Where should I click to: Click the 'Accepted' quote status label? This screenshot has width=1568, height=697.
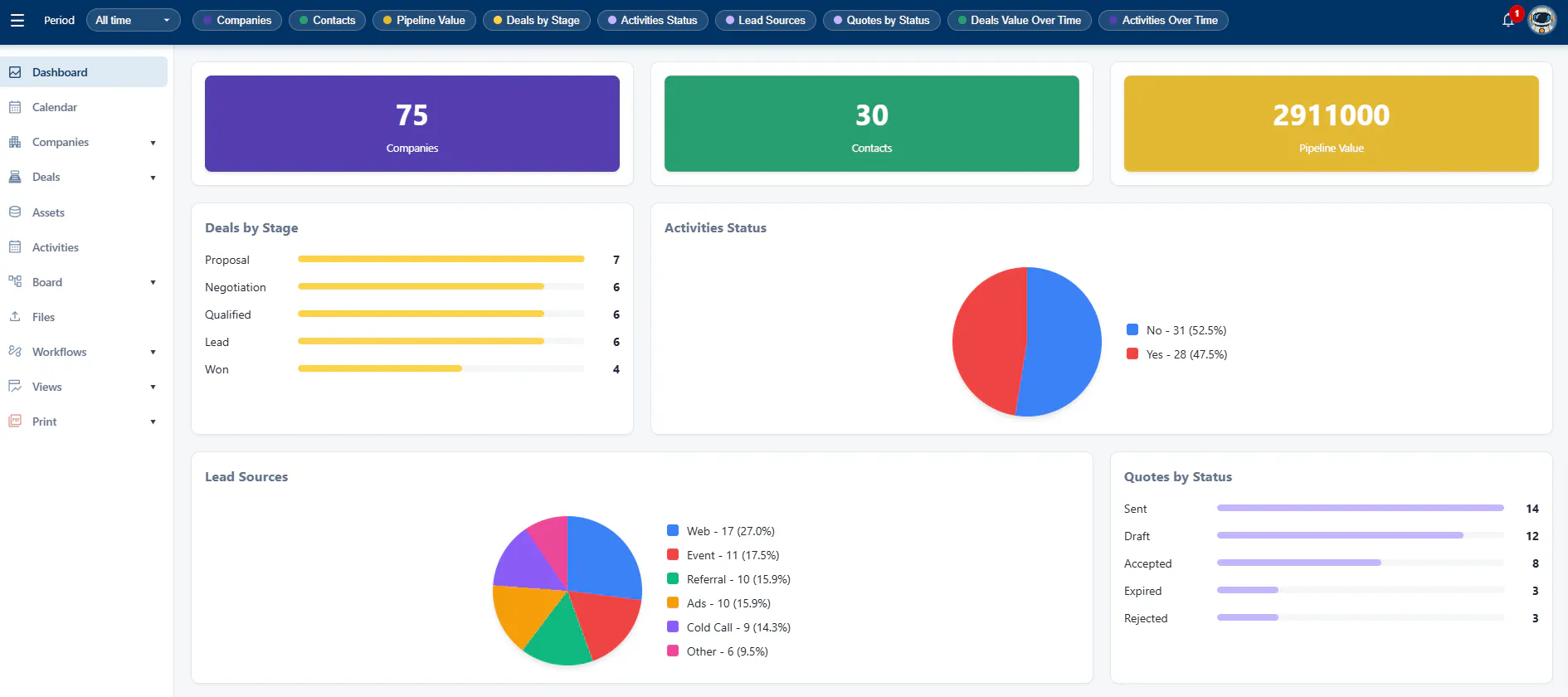click(1148, 563)
